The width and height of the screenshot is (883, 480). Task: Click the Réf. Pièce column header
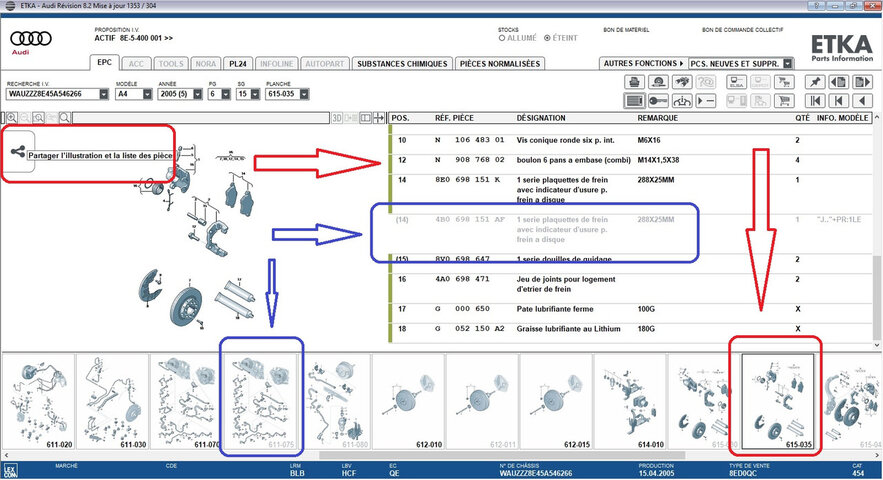[454, 118]
